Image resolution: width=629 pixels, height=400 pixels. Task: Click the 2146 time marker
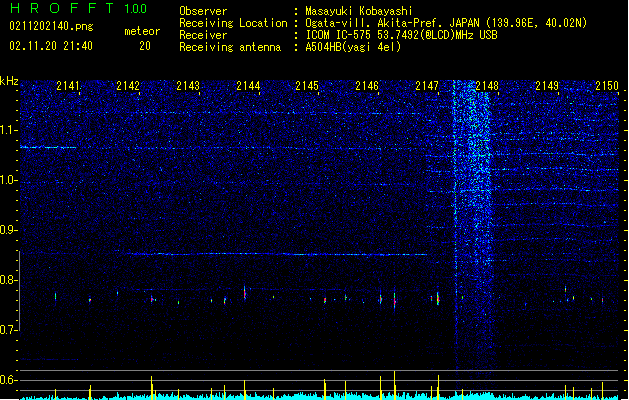point(367,85)
